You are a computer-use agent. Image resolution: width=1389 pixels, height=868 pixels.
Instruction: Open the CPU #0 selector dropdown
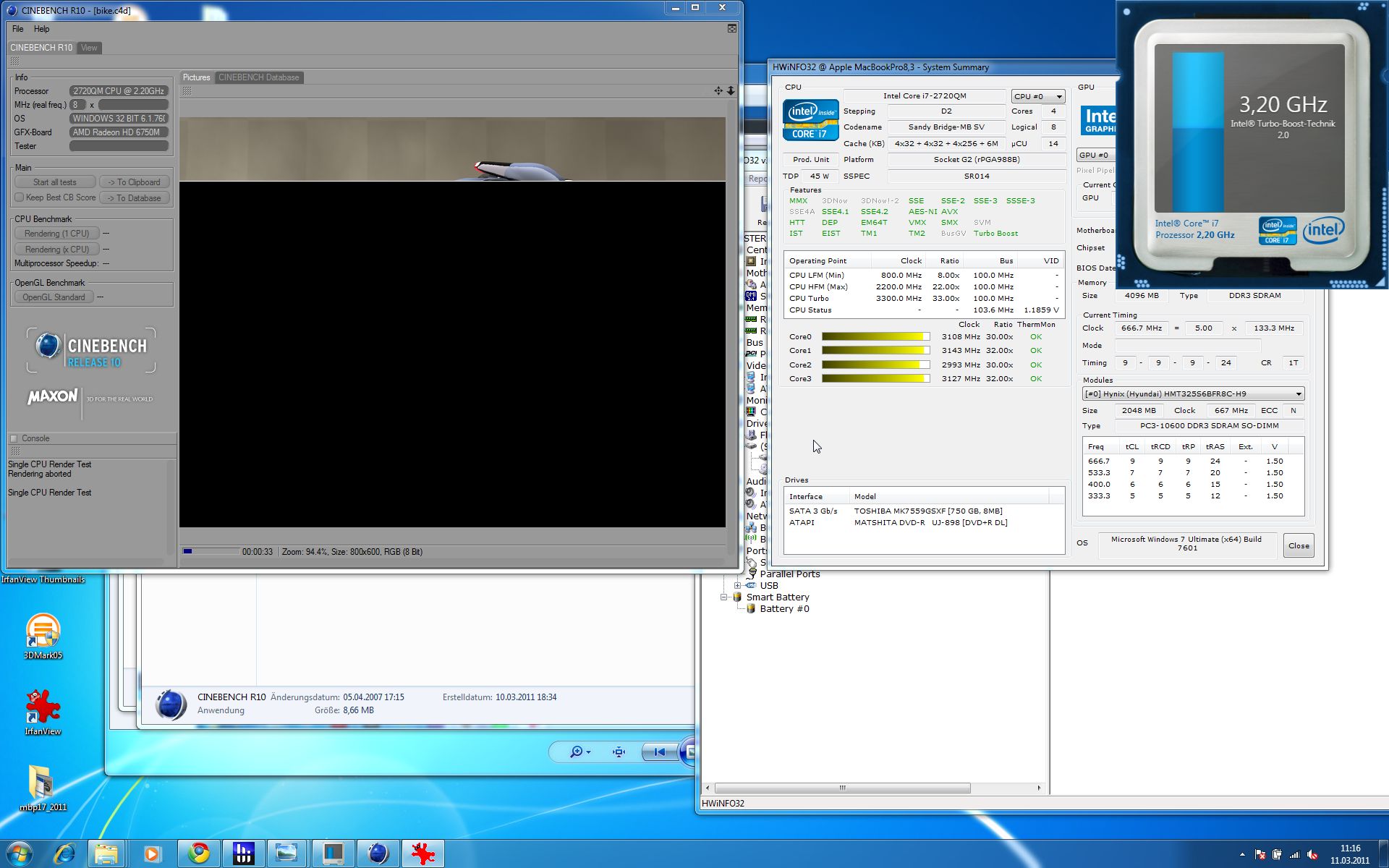point(1037,96)
